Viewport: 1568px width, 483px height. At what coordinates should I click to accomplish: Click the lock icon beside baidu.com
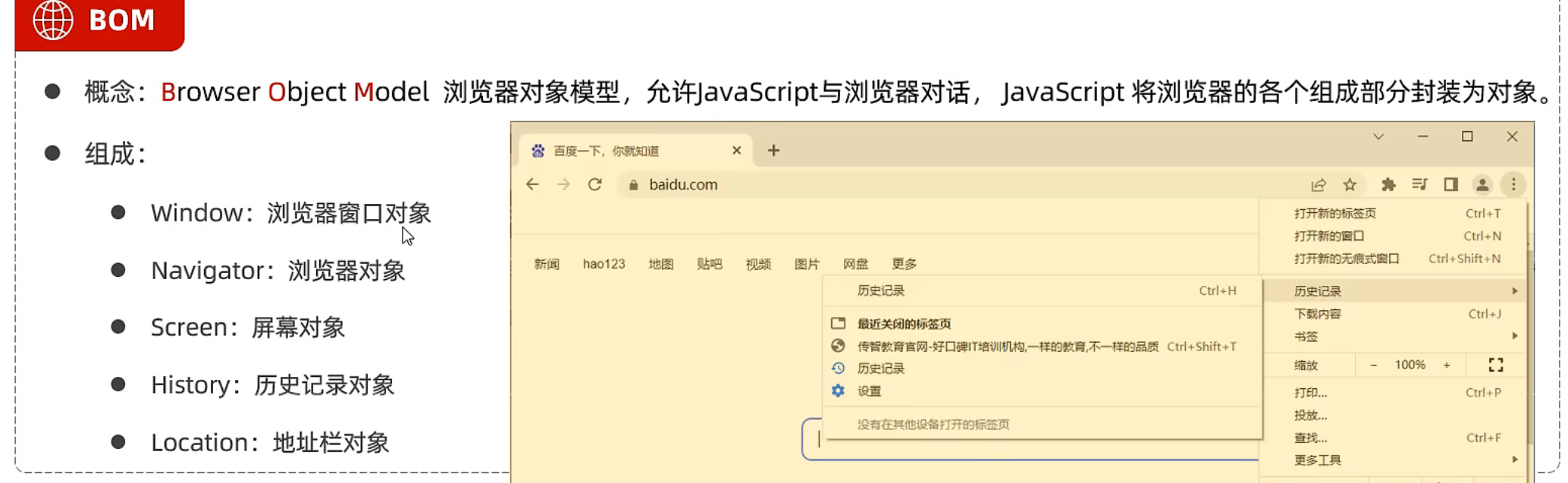point(634,185)
